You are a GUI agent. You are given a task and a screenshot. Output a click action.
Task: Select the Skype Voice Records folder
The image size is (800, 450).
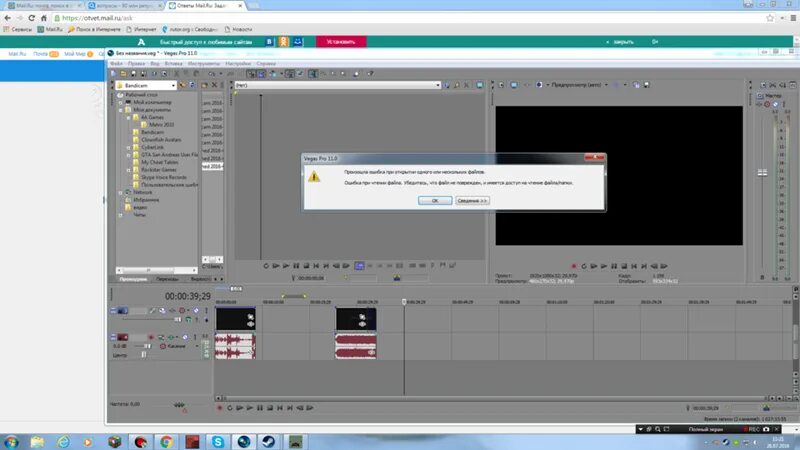point(163,177)
